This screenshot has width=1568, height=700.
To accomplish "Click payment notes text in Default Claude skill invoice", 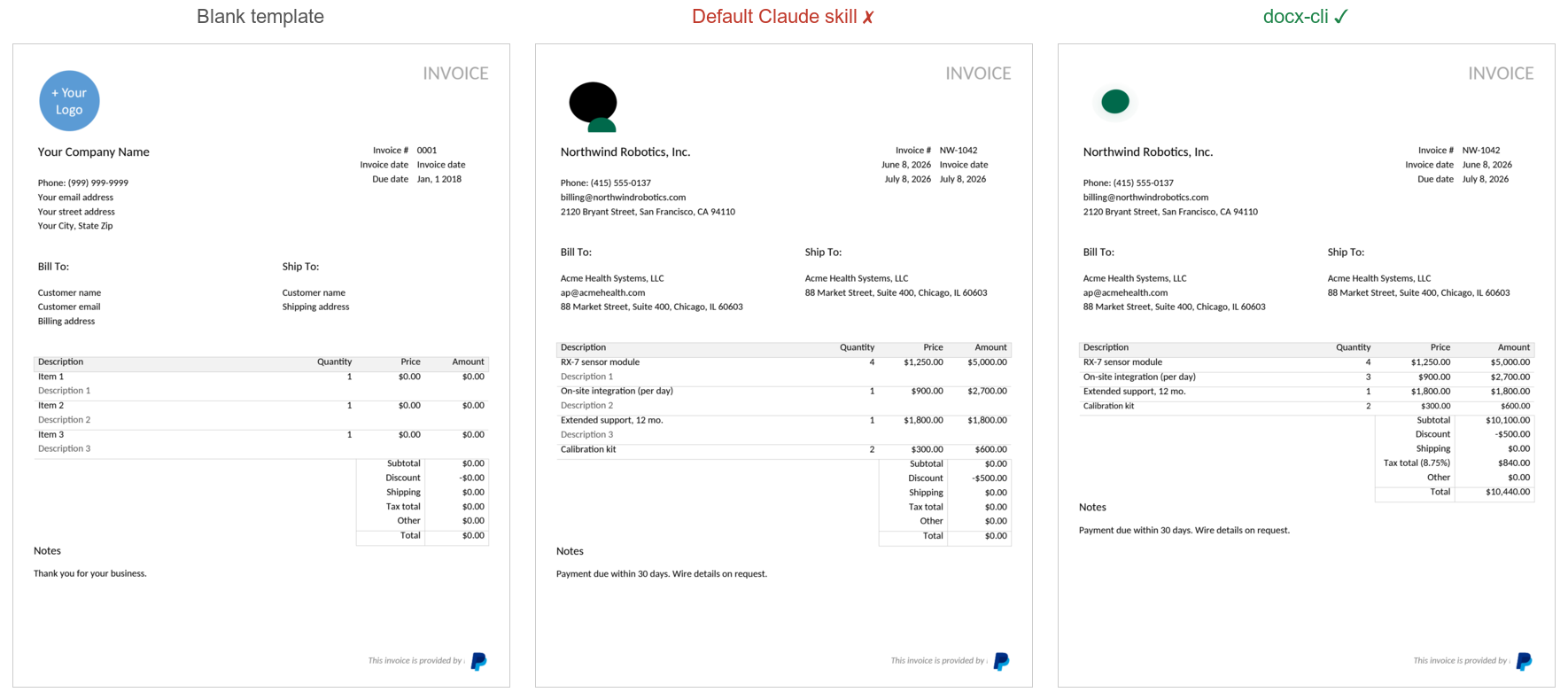I will pos(662,574).
